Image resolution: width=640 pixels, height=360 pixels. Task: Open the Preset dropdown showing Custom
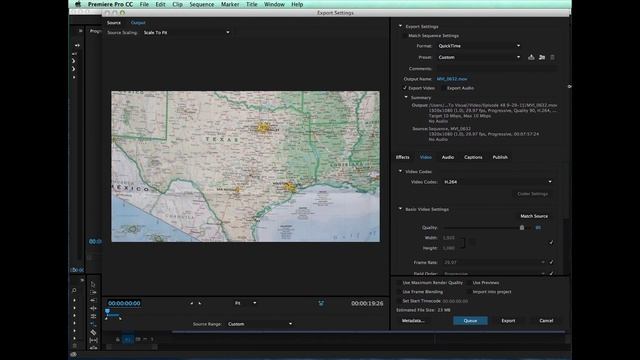[x=479, y=57]
